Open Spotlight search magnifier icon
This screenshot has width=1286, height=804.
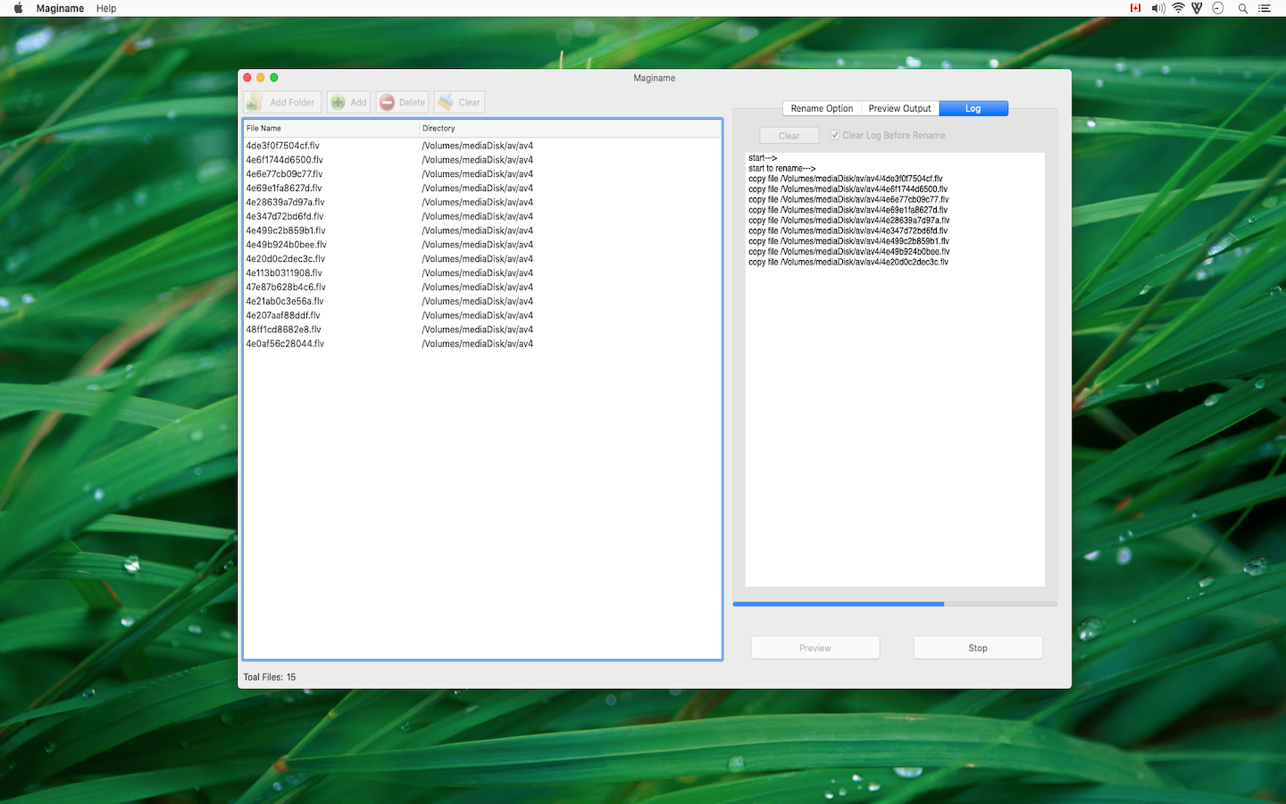1243,8
